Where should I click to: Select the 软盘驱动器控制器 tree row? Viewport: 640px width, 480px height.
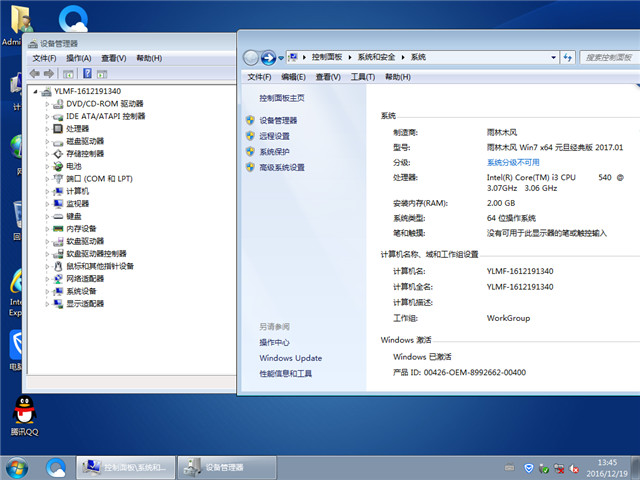(x=96, y=254)
